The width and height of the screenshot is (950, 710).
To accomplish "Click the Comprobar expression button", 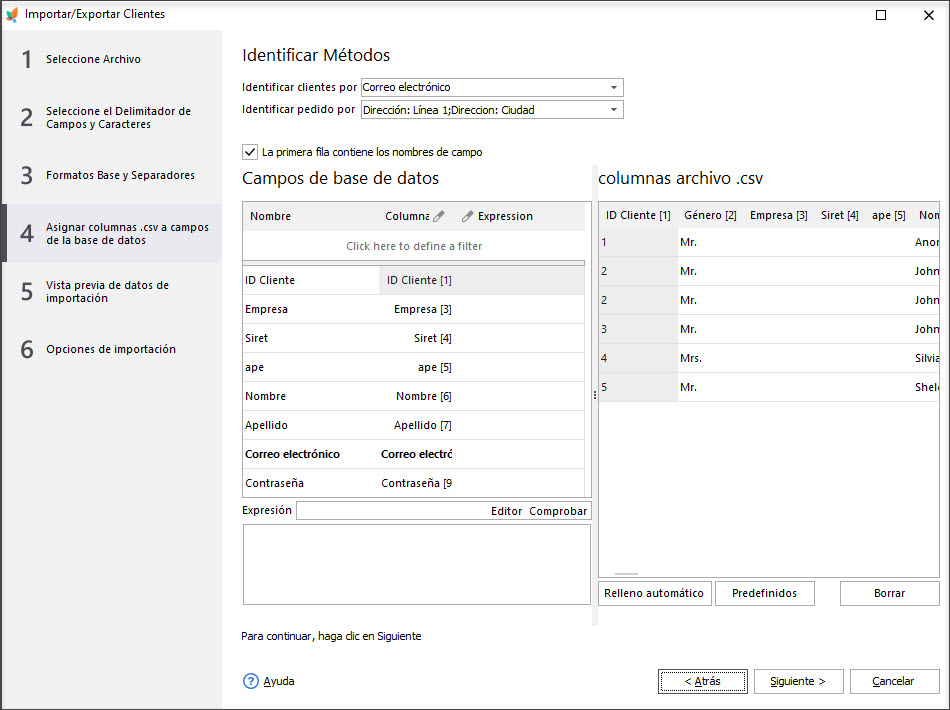I will [x=558, y=511].
